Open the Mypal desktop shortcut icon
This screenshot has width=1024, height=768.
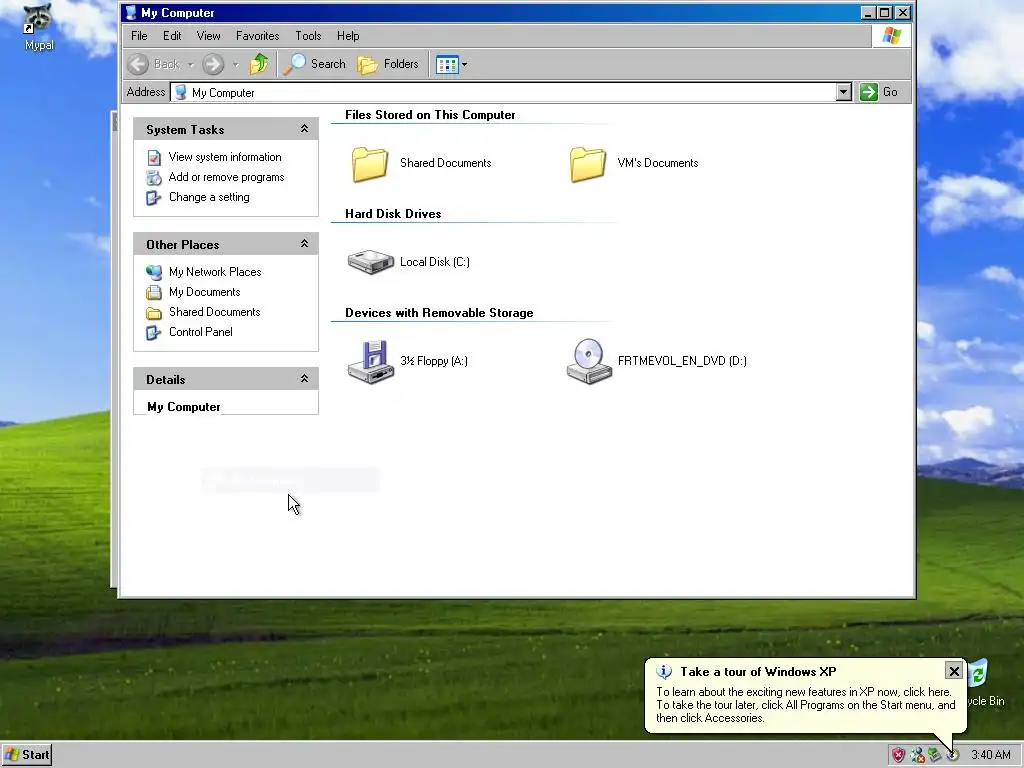click(x=38, y=19)
